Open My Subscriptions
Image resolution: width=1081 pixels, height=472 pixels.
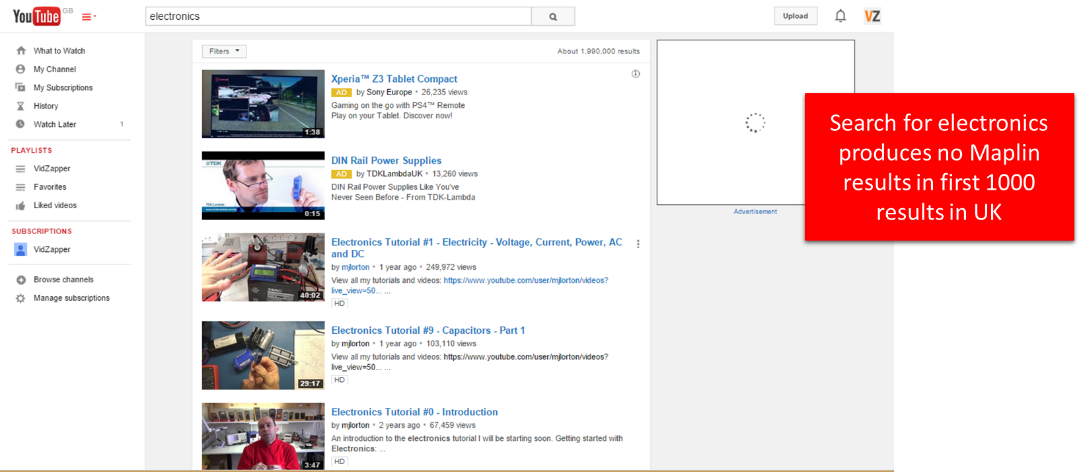63,88
